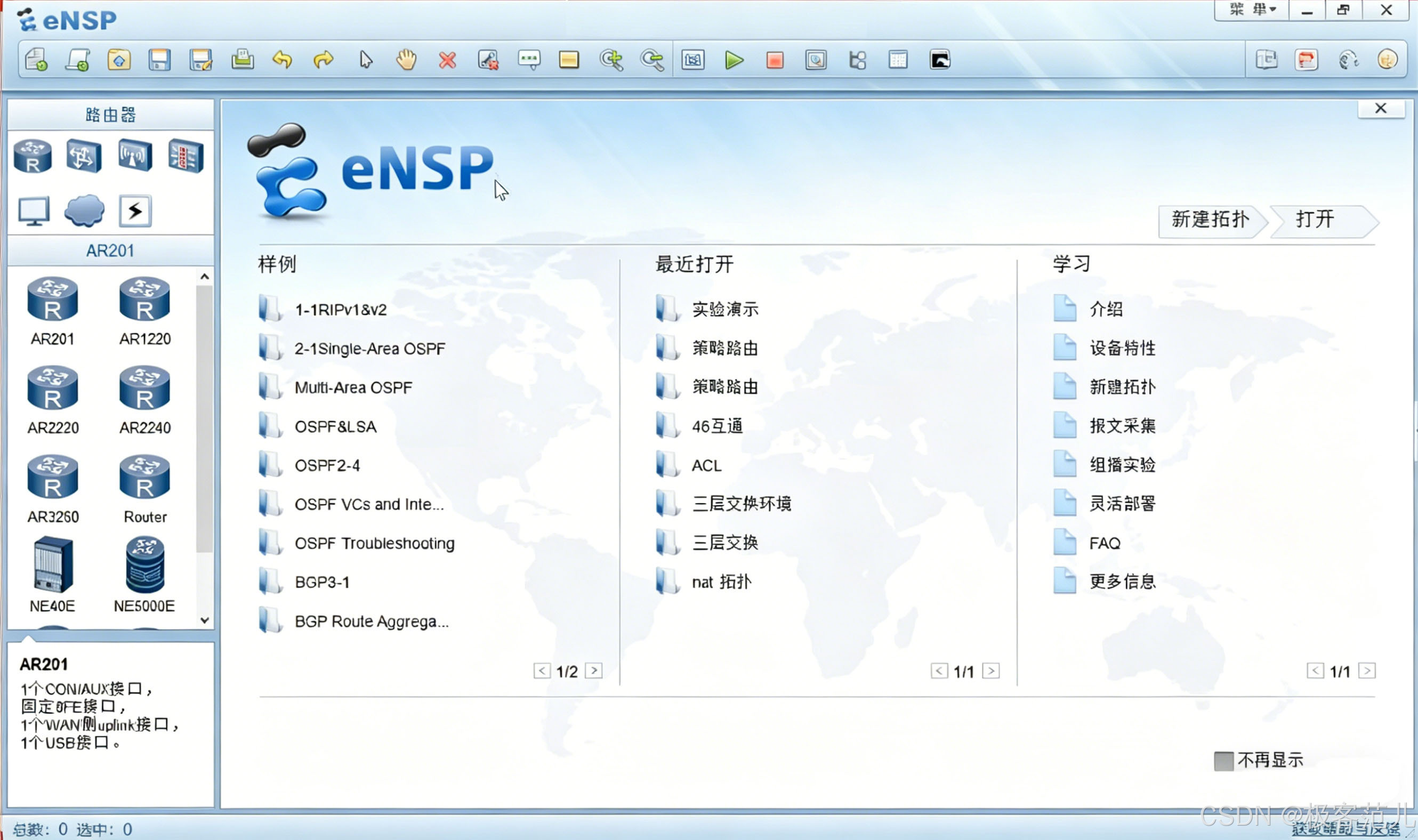Viewport: 1418px width, 840px height.
Task: Select the WLAN device category icon
Action: 135,155
